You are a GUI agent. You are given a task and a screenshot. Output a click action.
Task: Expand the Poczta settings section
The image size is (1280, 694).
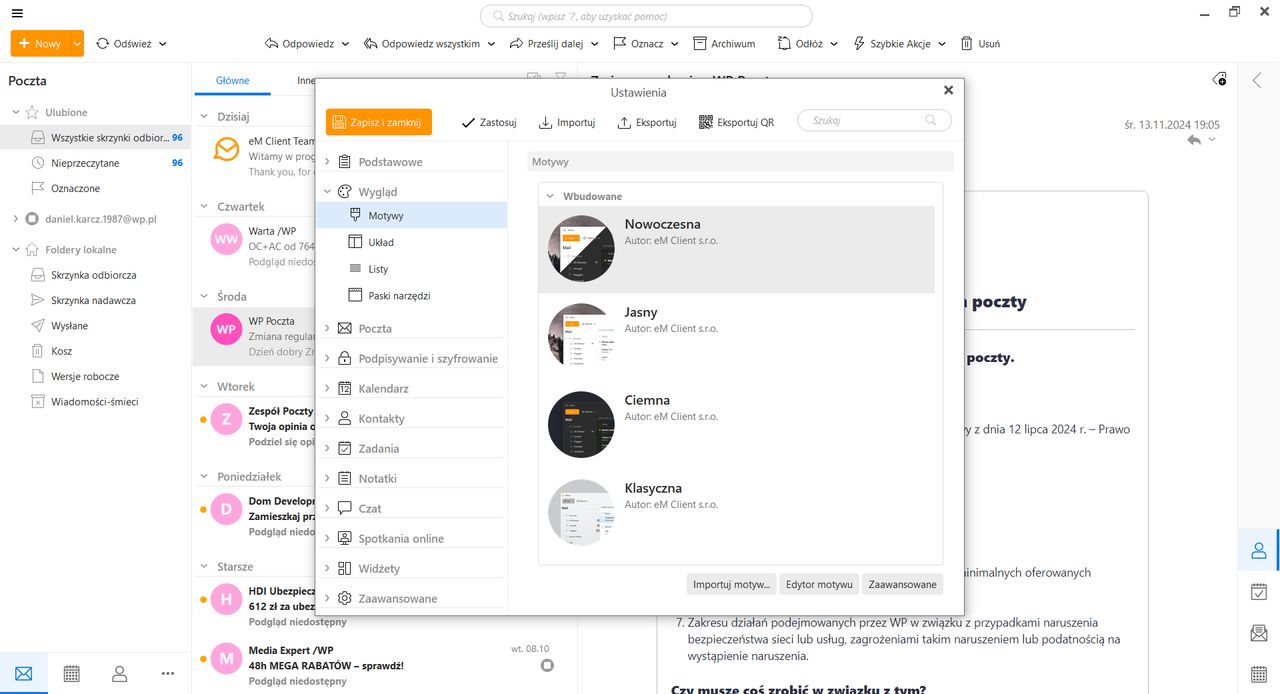point(327,328)
